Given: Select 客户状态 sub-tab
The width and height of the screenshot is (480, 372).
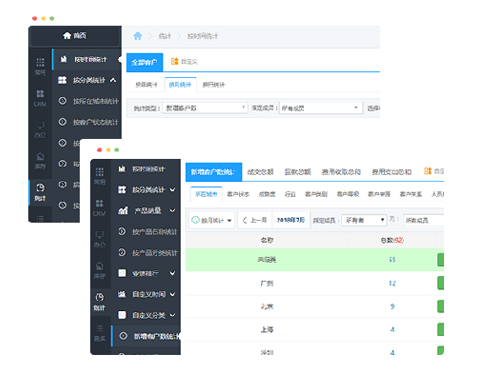Looking at the screenshot, I should 238,194.
